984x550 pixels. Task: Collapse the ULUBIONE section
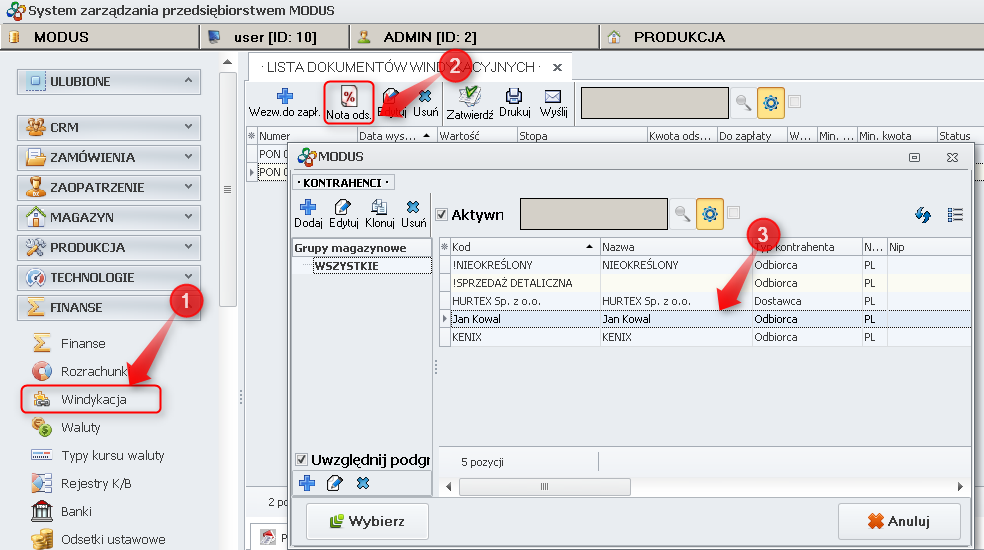click(188, 81)
